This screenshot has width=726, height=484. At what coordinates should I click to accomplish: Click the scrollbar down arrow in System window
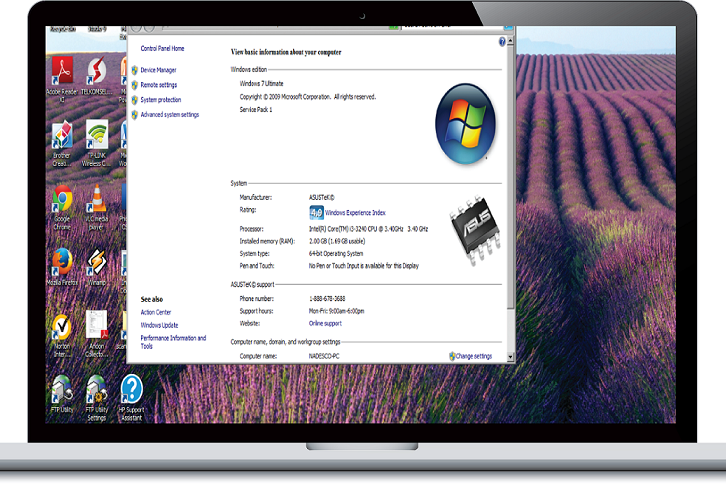click(510, 356)
